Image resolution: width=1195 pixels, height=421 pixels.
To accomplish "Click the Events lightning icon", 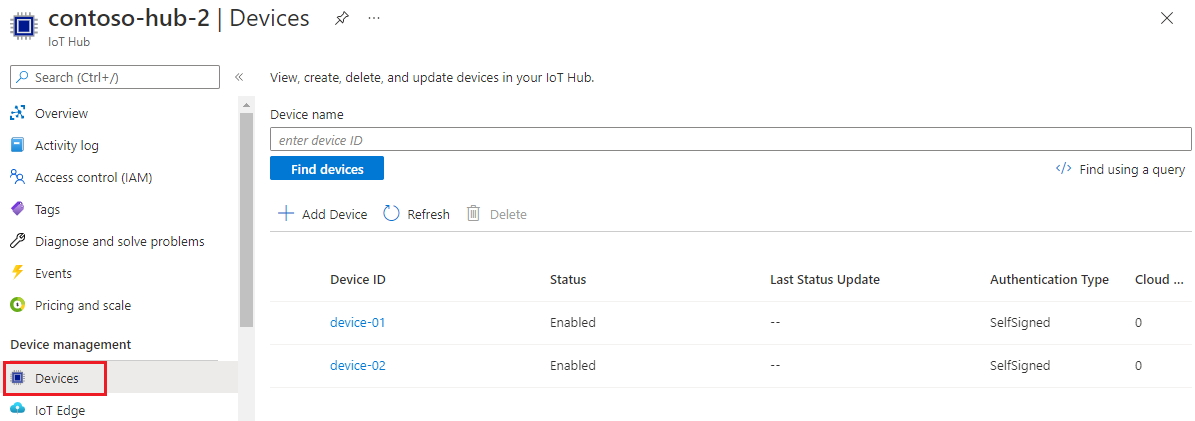I will (x=17, y=274).
